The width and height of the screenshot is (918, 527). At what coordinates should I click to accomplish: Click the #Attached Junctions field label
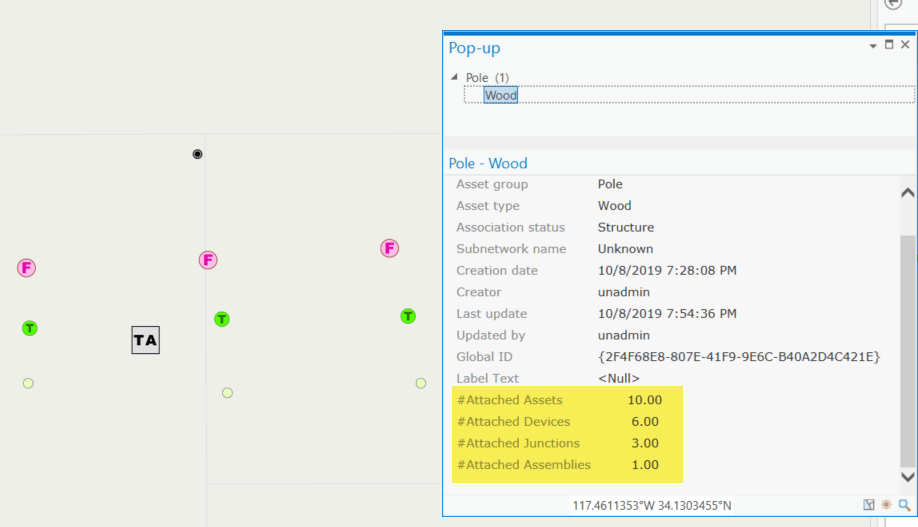click(518, 443)
